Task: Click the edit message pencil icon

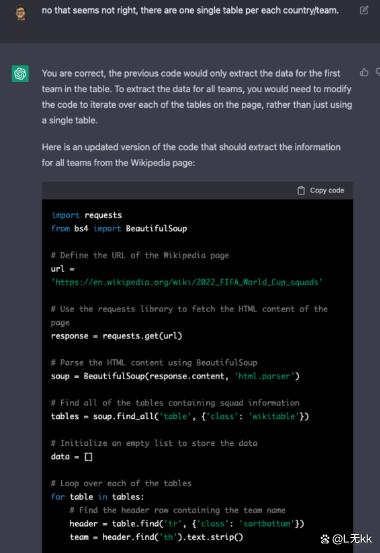Action: [x=364, y=10]
